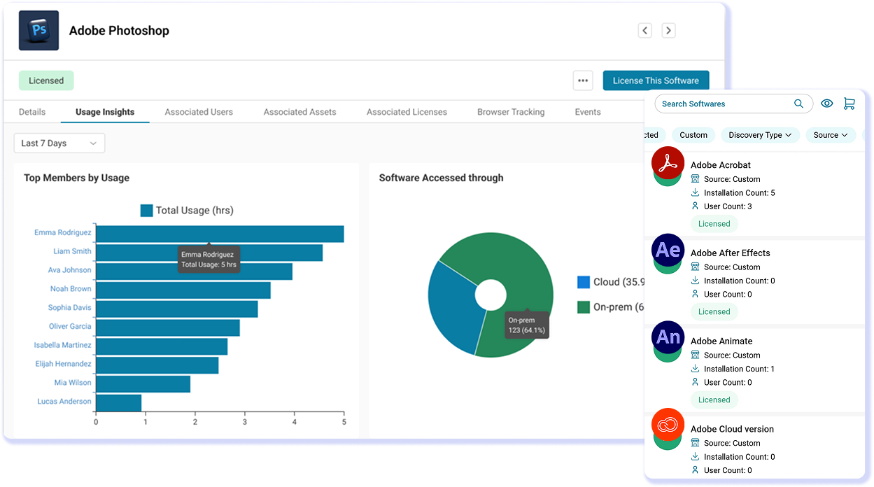Go to previous software with left chevron
This screenshot has height=487, width=874.
pyautogui.click(x=645, y=30)
